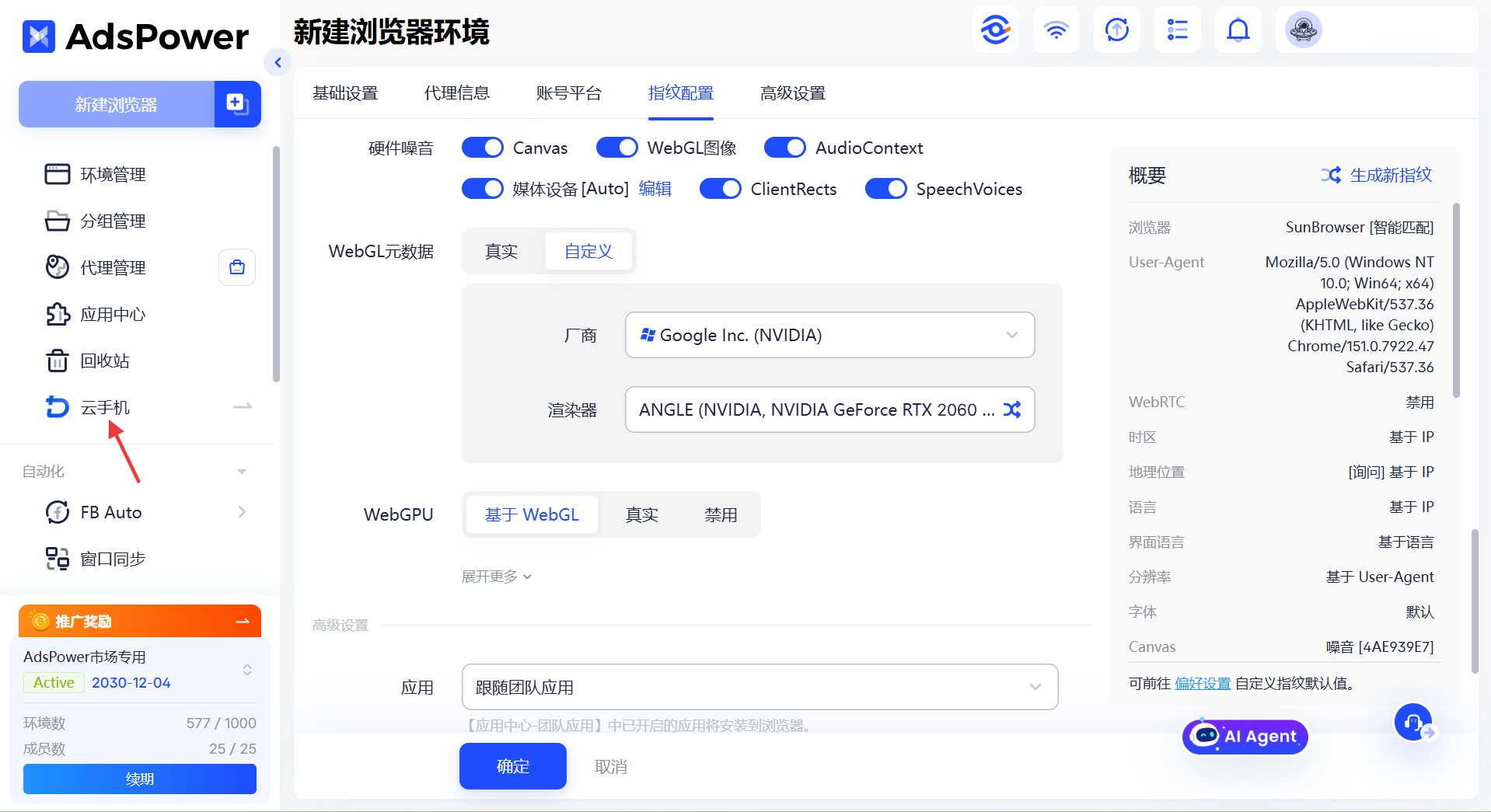Click the Wi-Fi network status icon
This screenshot has width=1491, height=812.
[x=1056, y=30]
